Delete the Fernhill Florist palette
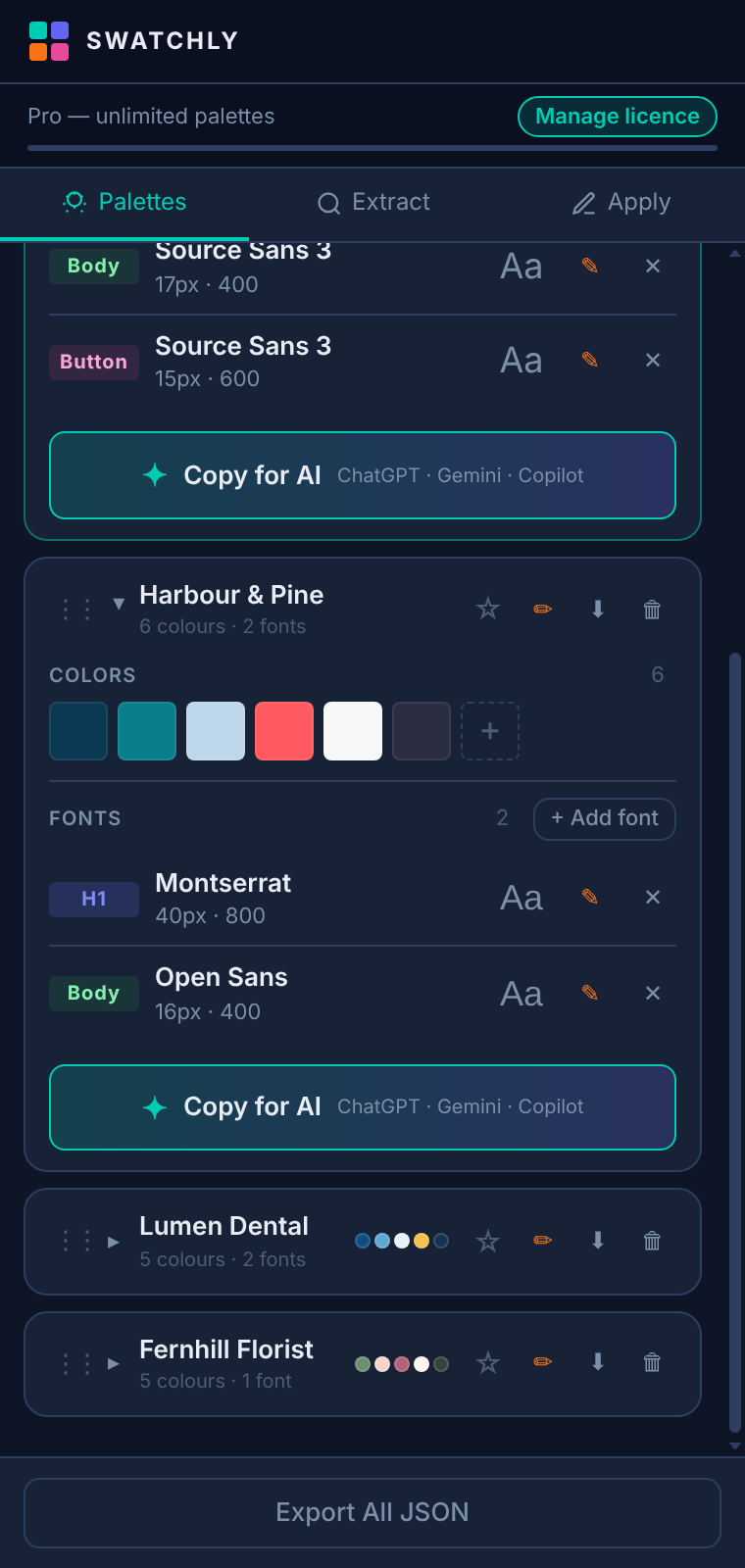Image resolution: width=745 pixels, height=1568 pixels. tap(652, 1363)
